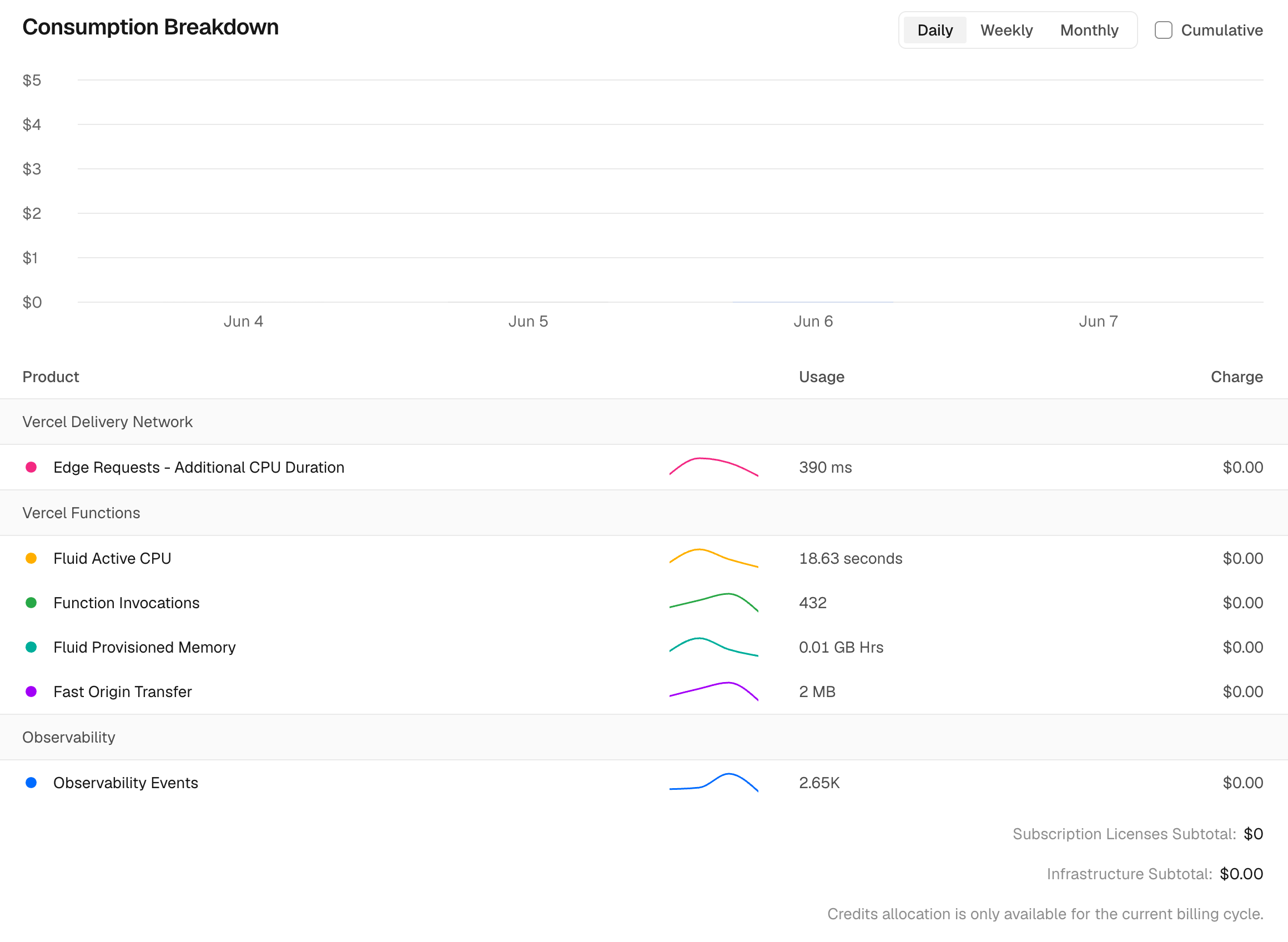Select Edge Requests - Additional CPU Duration row

pyautogui.click(x=644, y=467)
